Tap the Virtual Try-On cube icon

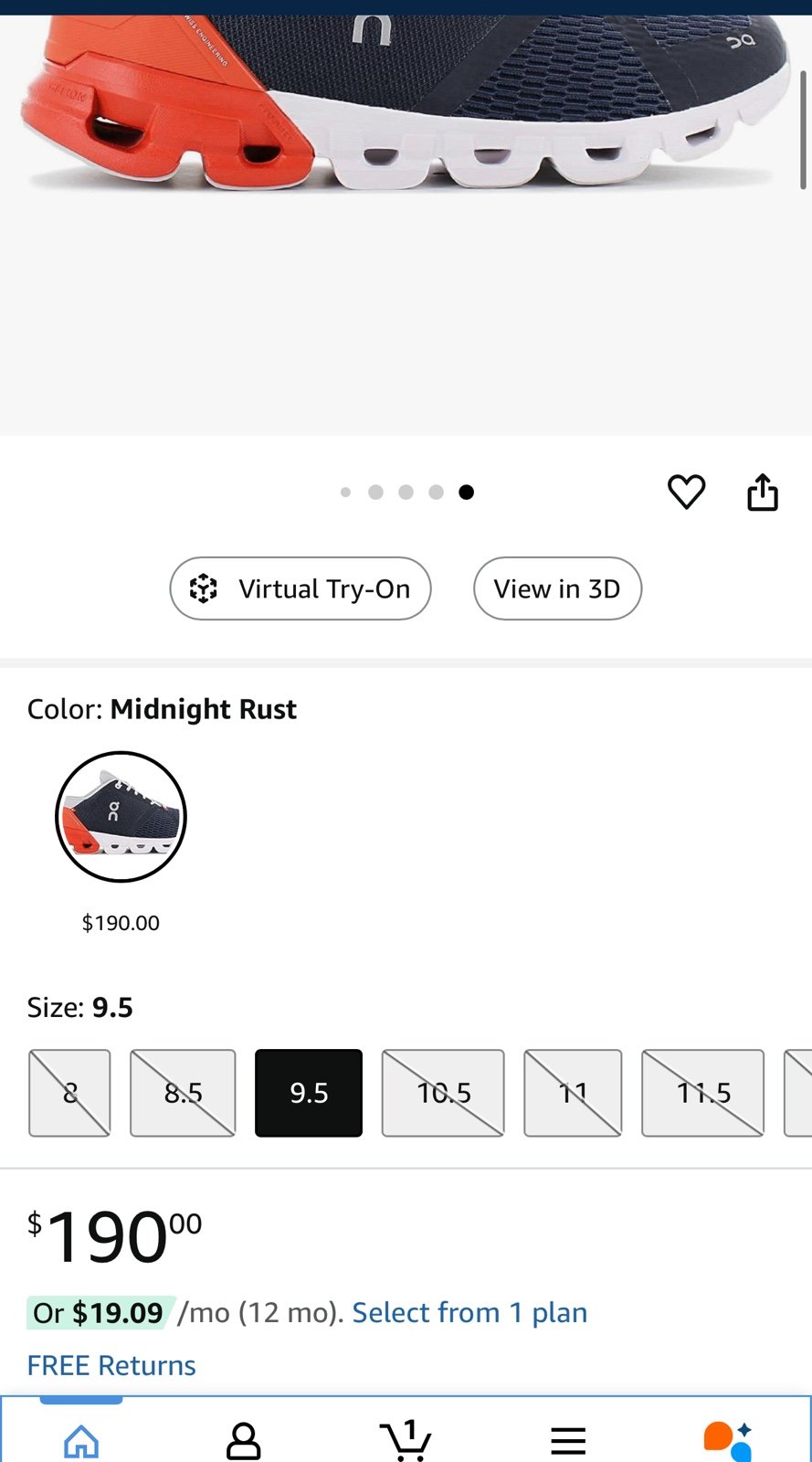click(204, 588)
